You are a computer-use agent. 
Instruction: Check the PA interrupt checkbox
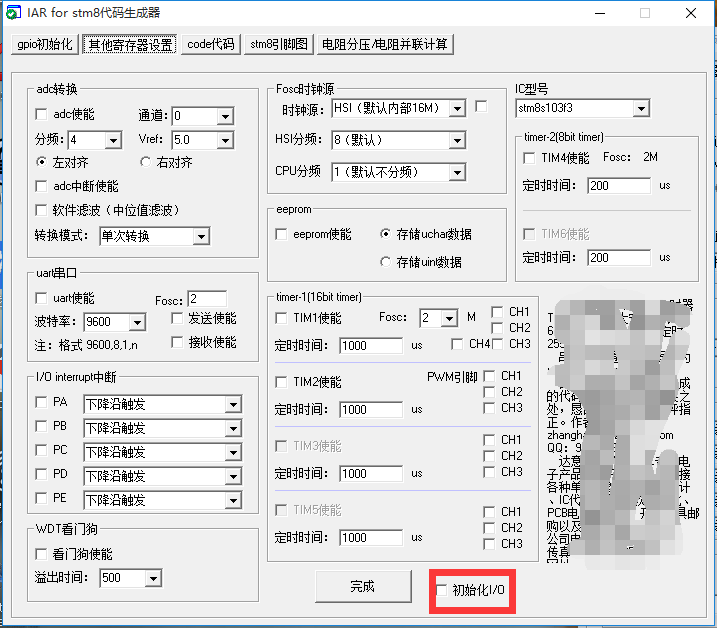41,402
